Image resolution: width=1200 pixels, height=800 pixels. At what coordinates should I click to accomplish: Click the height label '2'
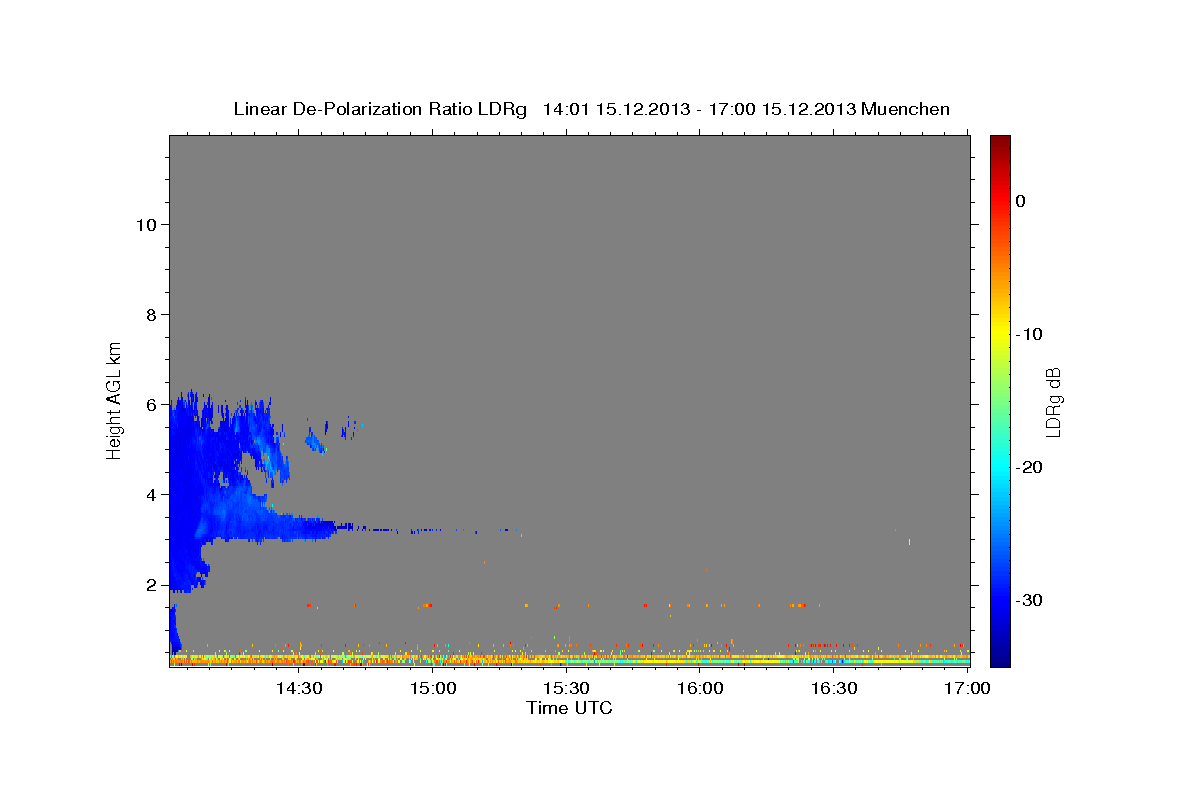click(x=151, y=584)
